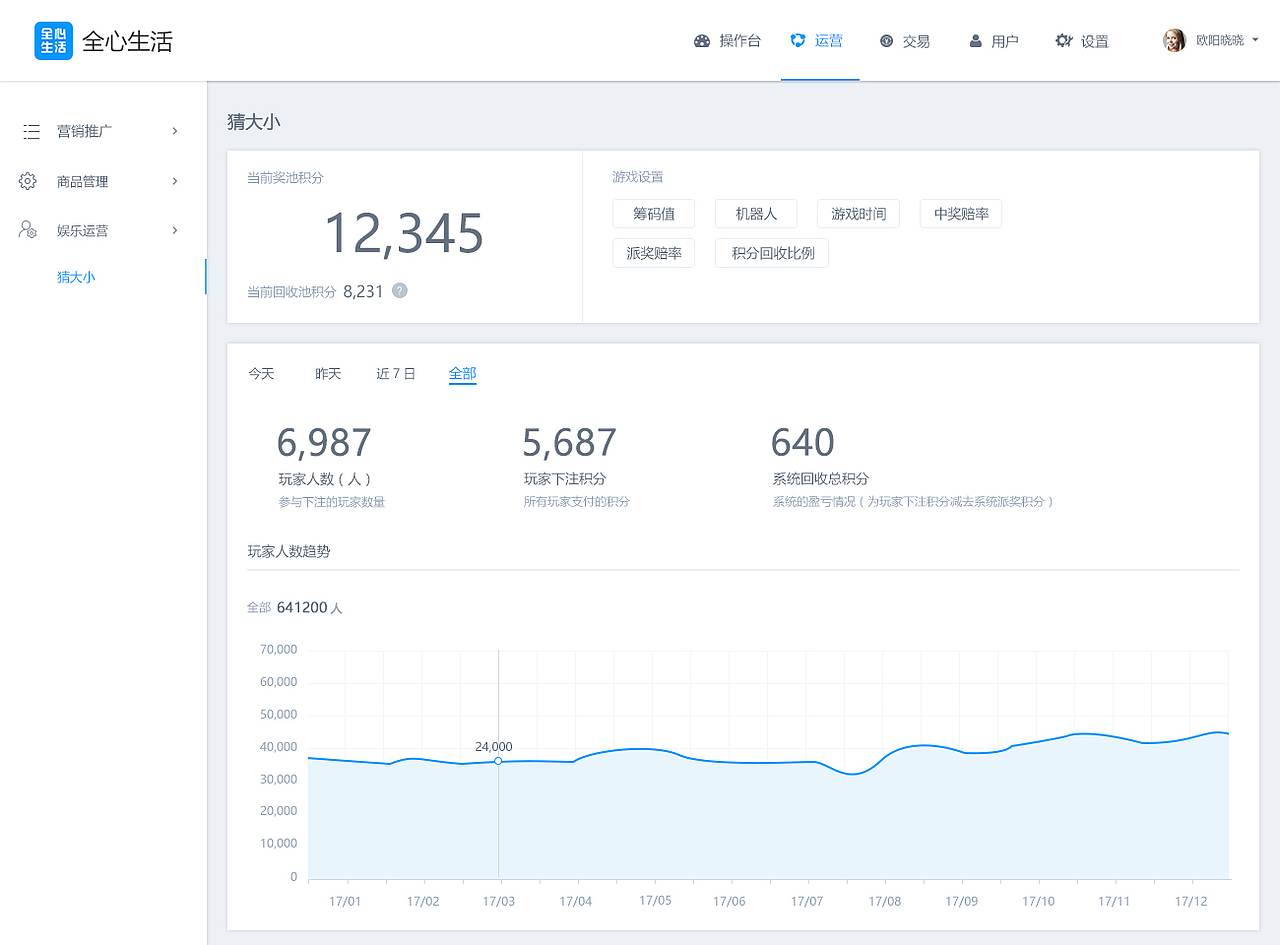The image size is (1280, 945).
Task: Select the 运营 top navigation tab
Action: [x=820, y=40]
